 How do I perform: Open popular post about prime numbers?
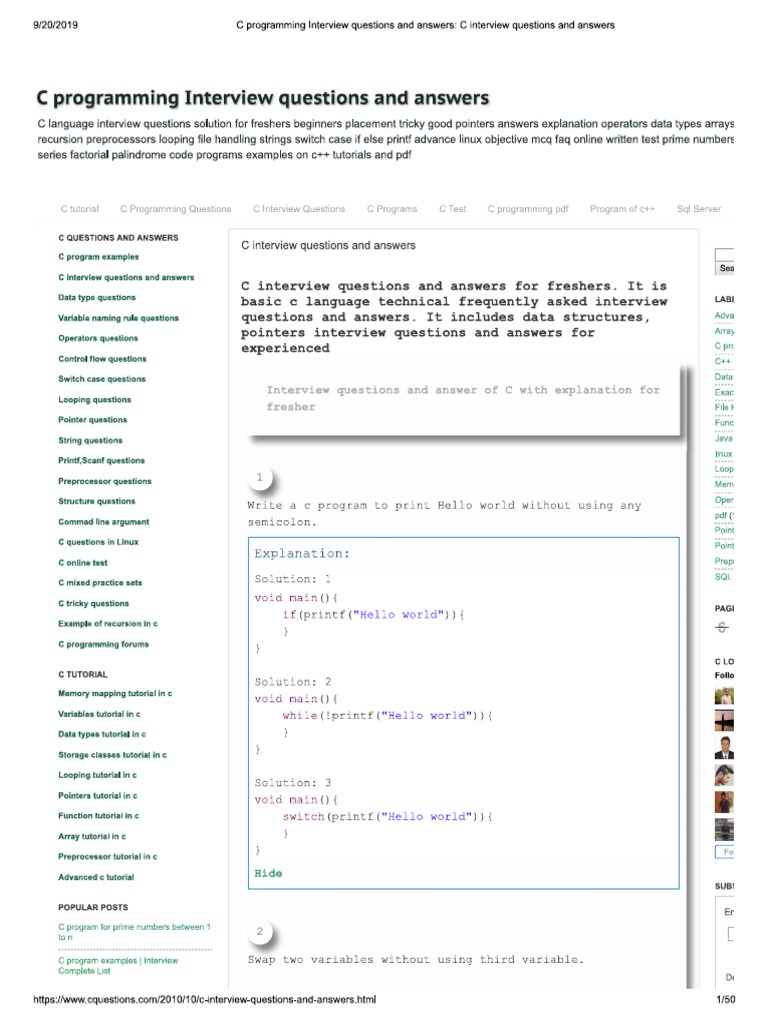(135, 932)
